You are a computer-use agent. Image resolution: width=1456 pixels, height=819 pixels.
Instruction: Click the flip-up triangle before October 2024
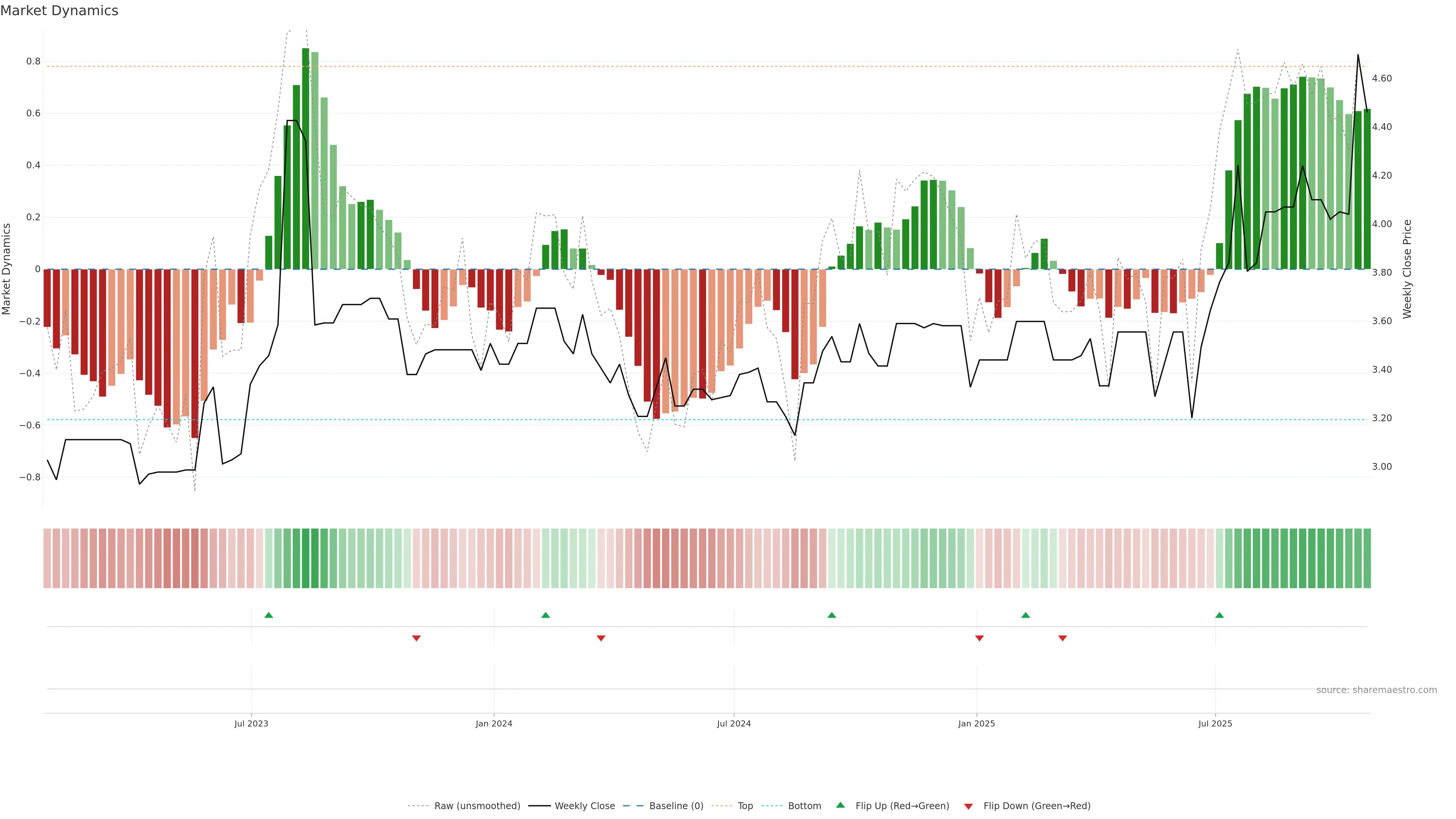coord(832,615)
